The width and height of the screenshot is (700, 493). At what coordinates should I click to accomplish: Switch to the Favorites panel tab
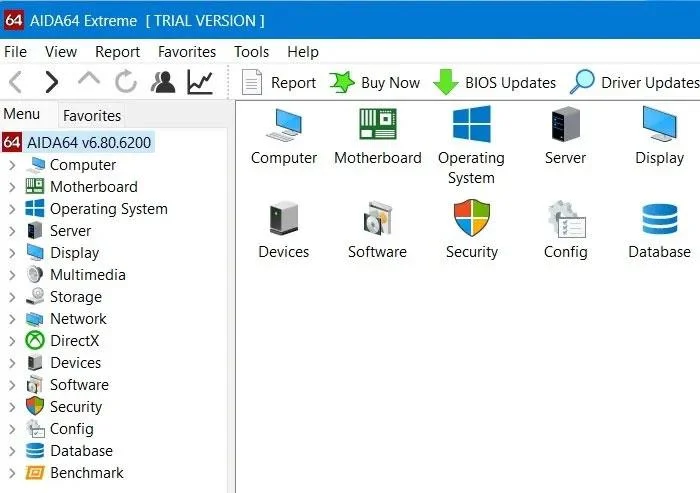[92, 116]
